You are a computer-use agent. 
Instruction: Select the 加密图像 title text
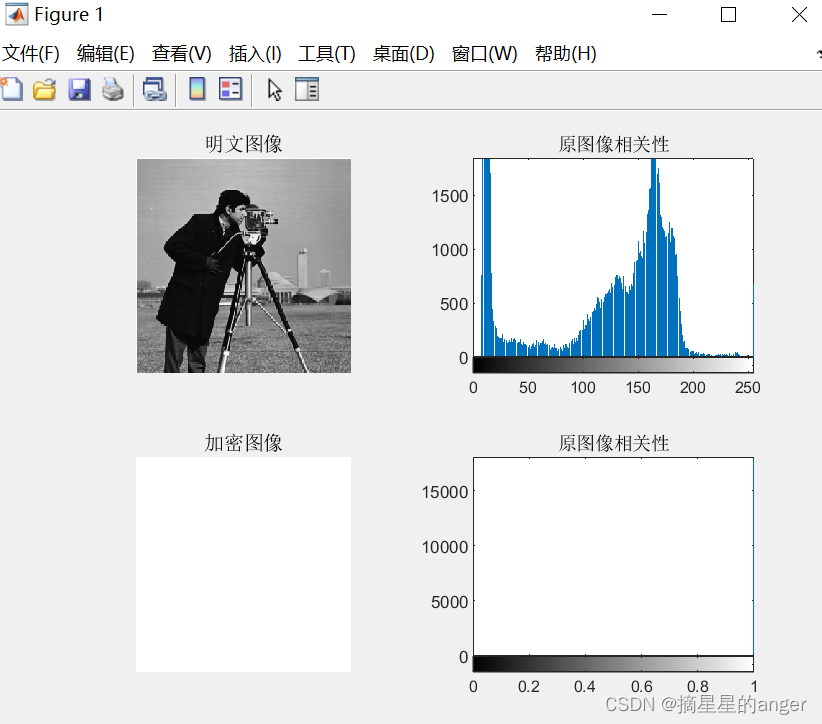pyautogui.click(x=244, y=443)
